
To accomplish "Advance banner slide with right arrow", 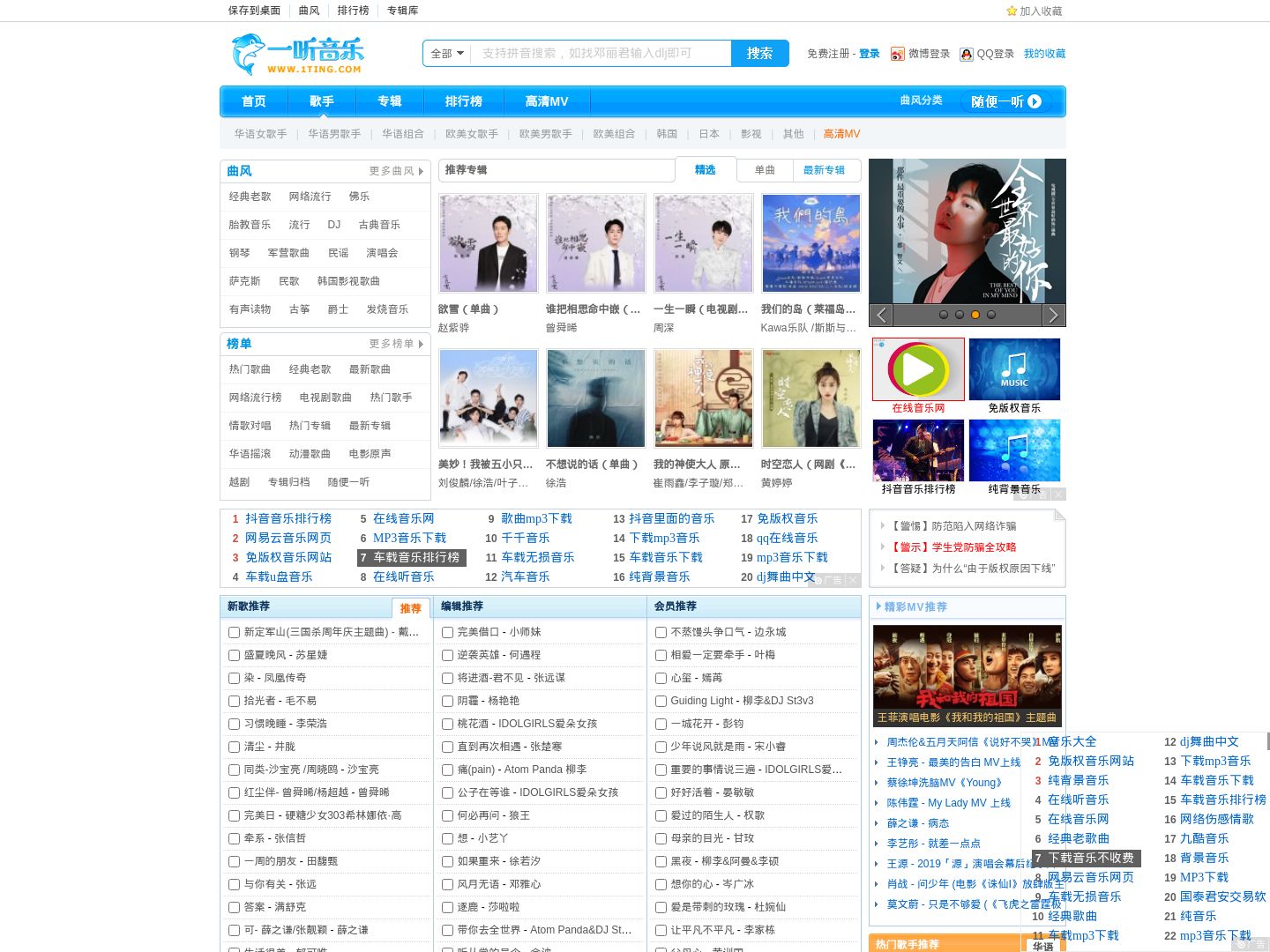I will click(x=1053, y=315).
